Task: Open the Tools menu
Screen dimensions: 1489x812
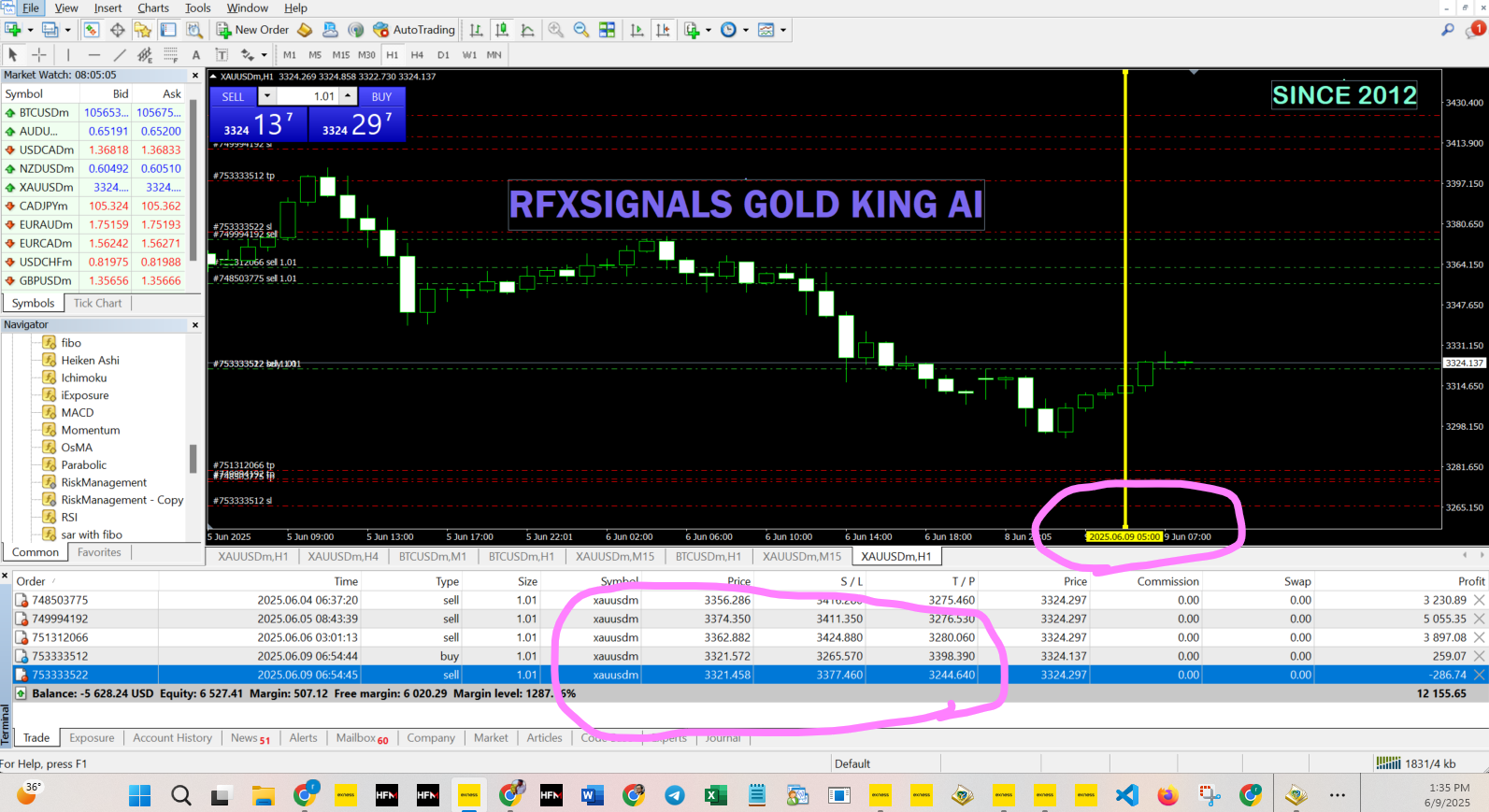Action: click(197, 8)
